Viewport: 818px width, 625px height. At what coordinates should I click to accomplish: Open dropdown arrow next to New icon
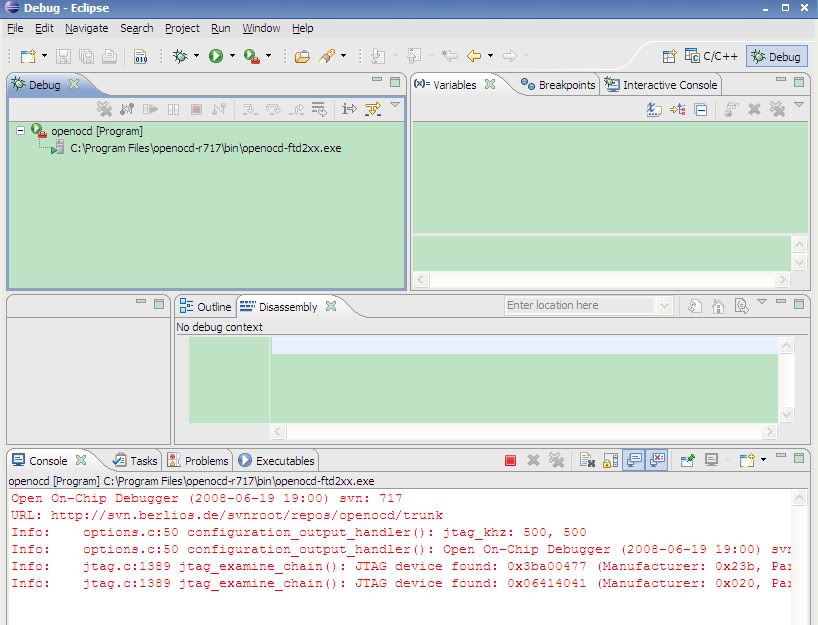44,55
